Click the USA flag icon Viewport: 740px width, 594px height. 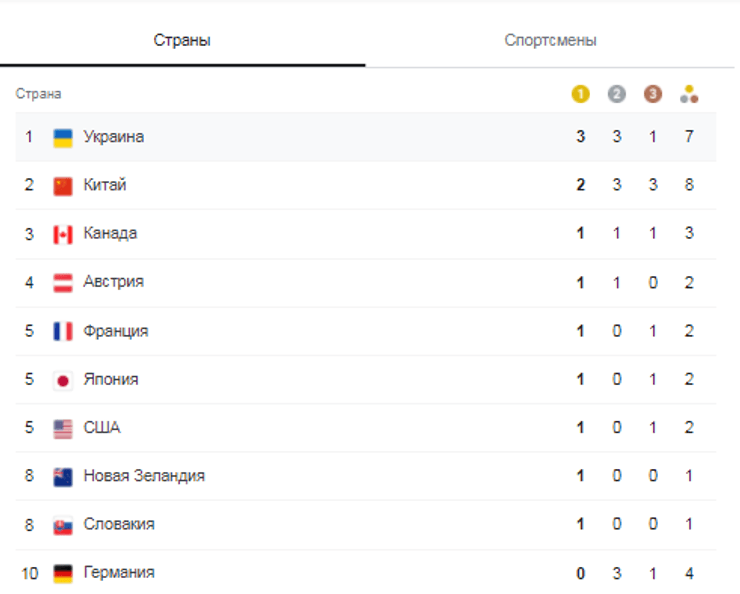click(63, 428)
